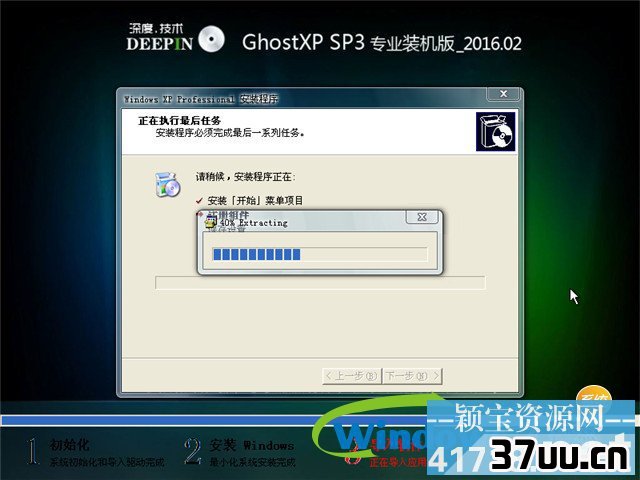The image size is (640, 480).
Task: Click the 40% Extracting title text
Action: coord(253,223)
